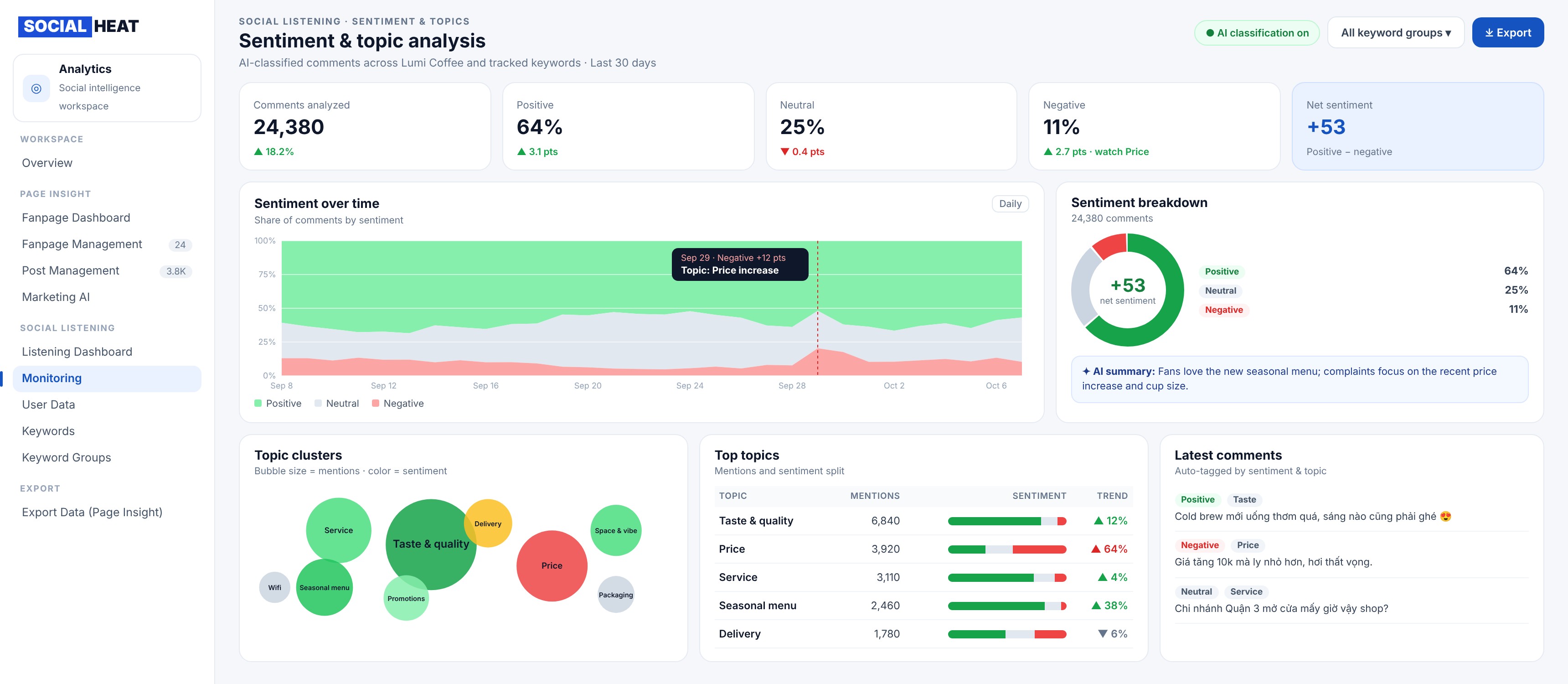Open the Cold brew latest comment

click(1351, 508)
